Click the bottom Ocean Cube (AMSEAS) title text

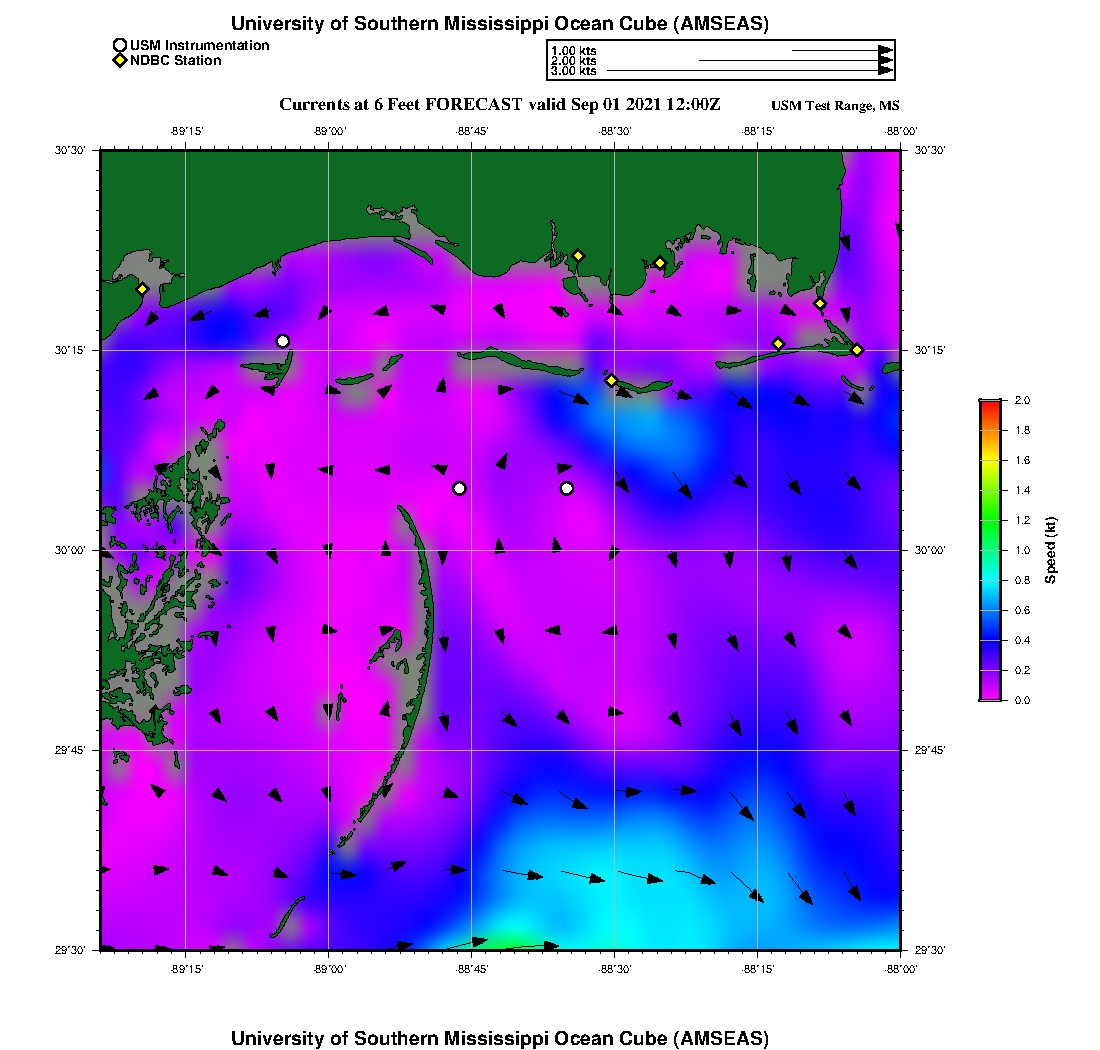pyautogui.click(x=500, y=1038)
